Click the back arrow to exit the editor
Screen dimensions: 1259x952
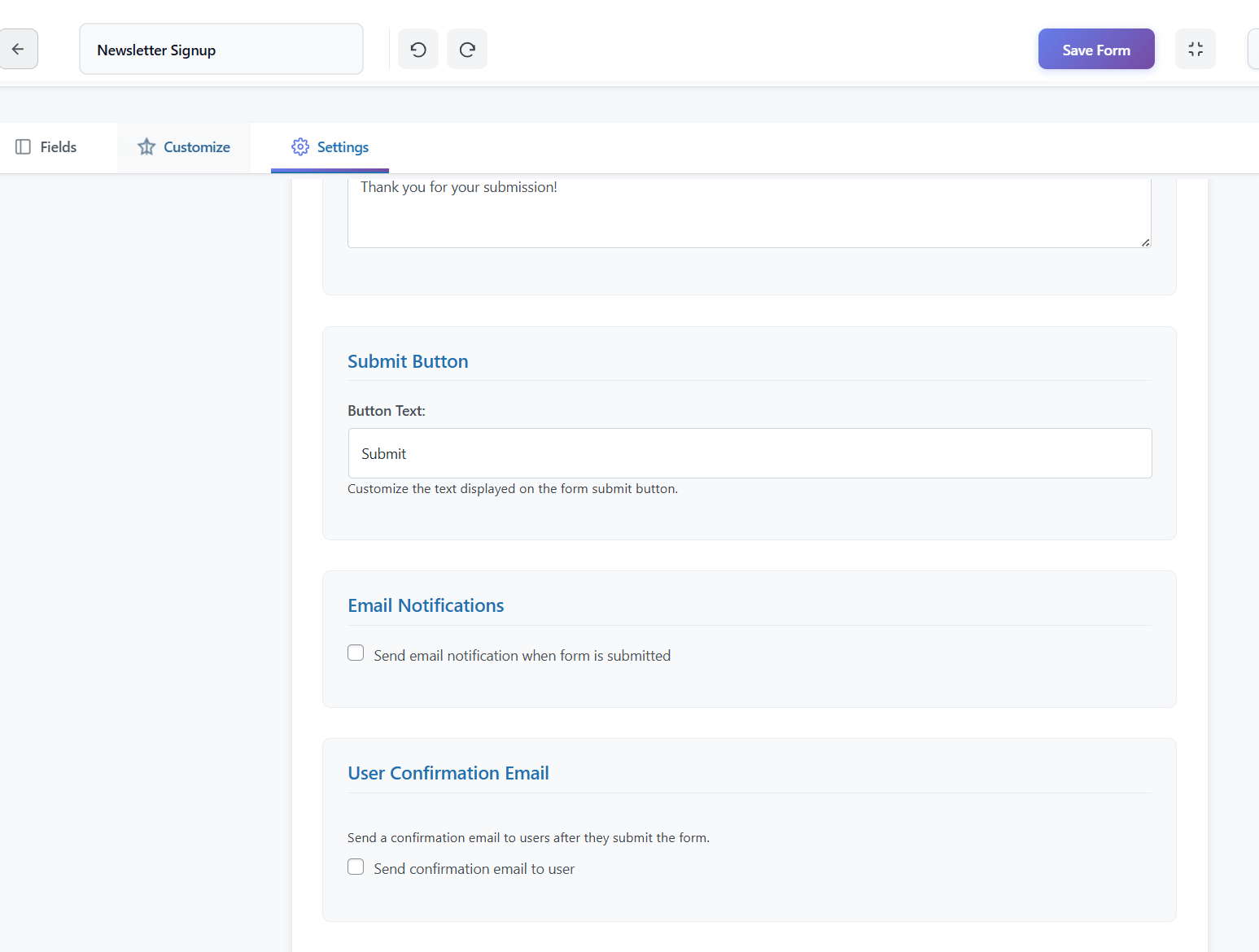click(x=19, y=49)
